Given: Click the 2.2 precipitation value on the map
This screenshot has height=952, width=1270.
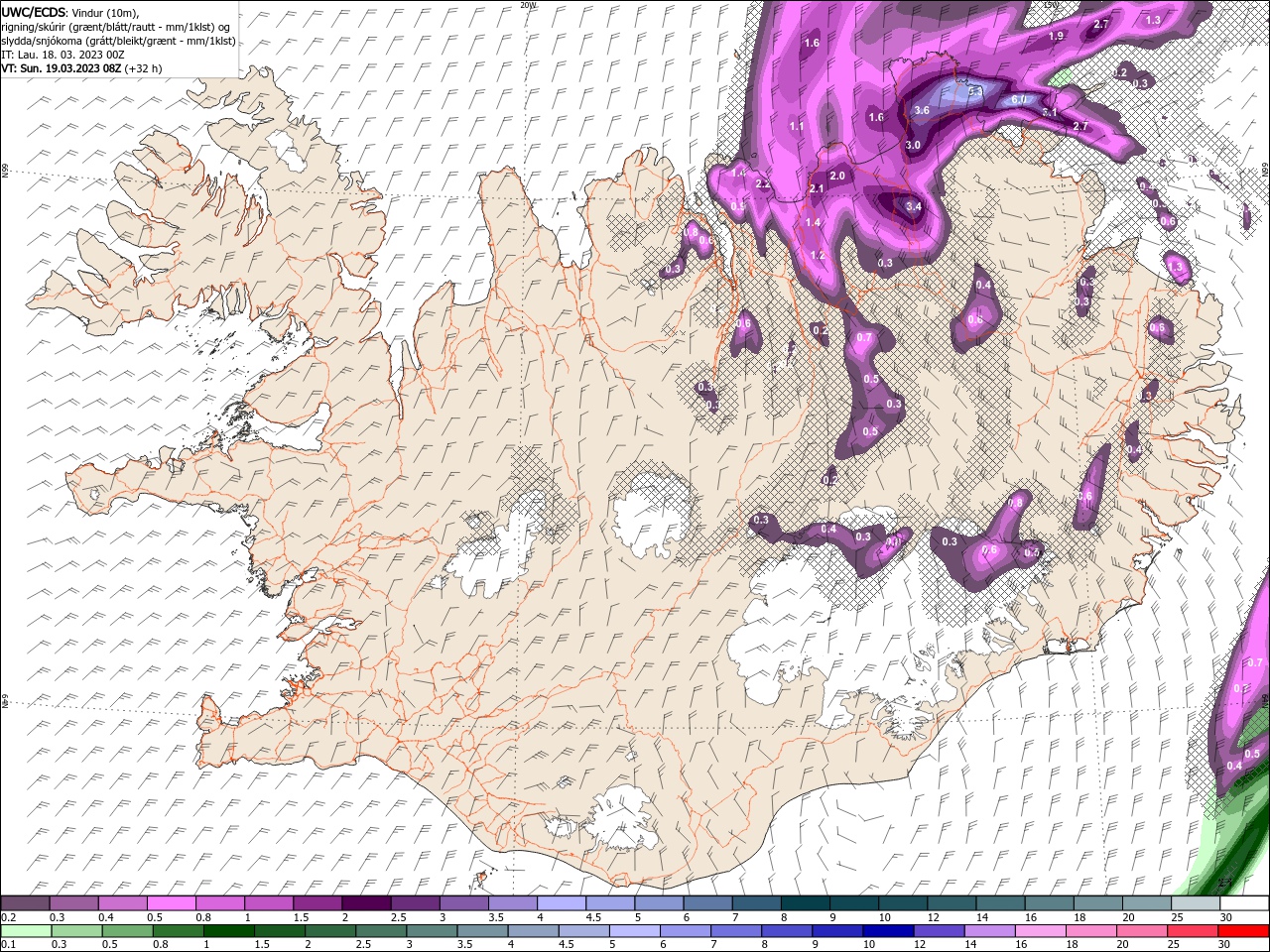Looking at the screenshot, I should click(763, 184).
